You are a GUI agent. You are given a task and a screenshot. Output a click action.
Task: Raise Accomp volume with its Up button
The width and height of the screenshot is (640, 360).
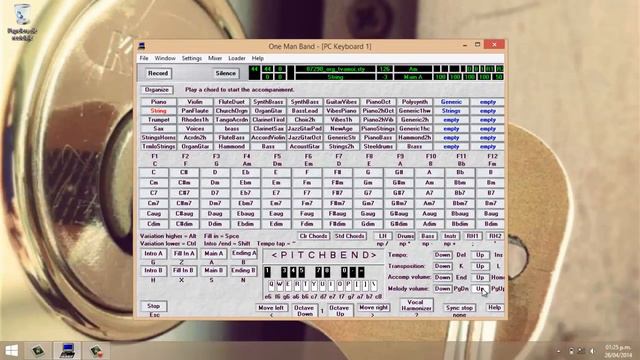tap(480, 278)
